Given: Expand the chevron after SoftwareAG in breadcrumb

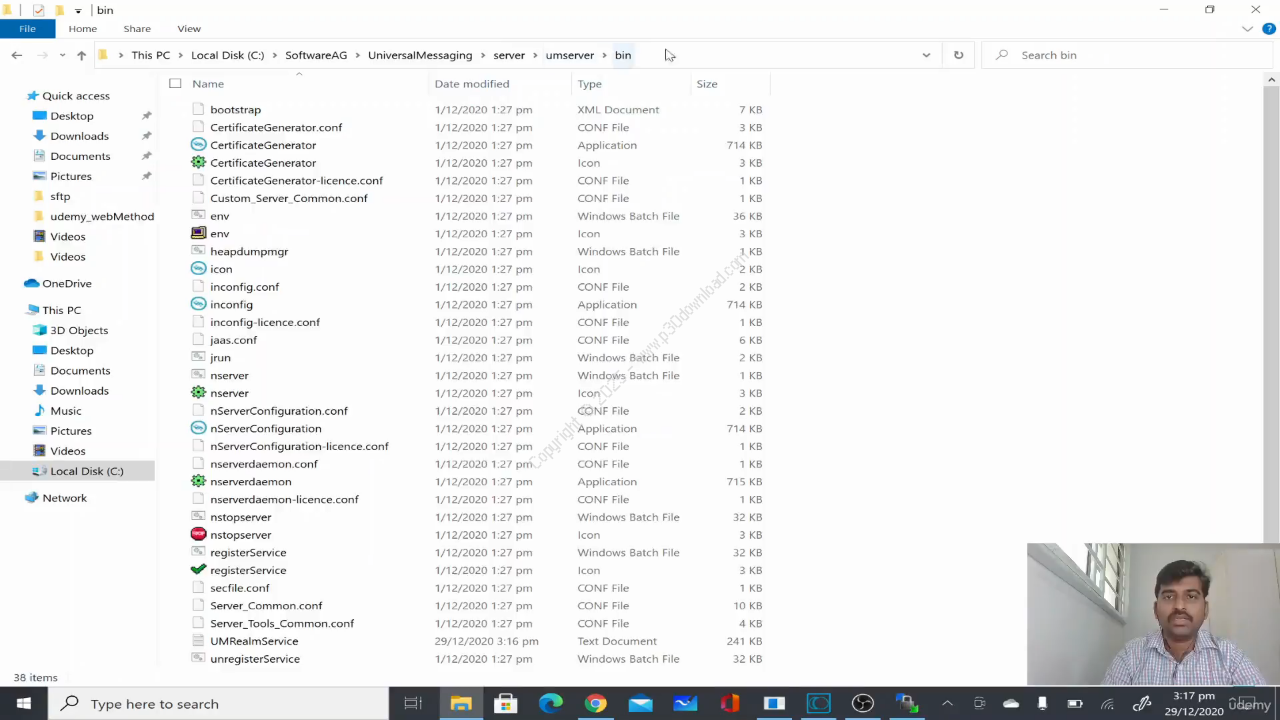Looking at the screenshot, I should (358, 55).
